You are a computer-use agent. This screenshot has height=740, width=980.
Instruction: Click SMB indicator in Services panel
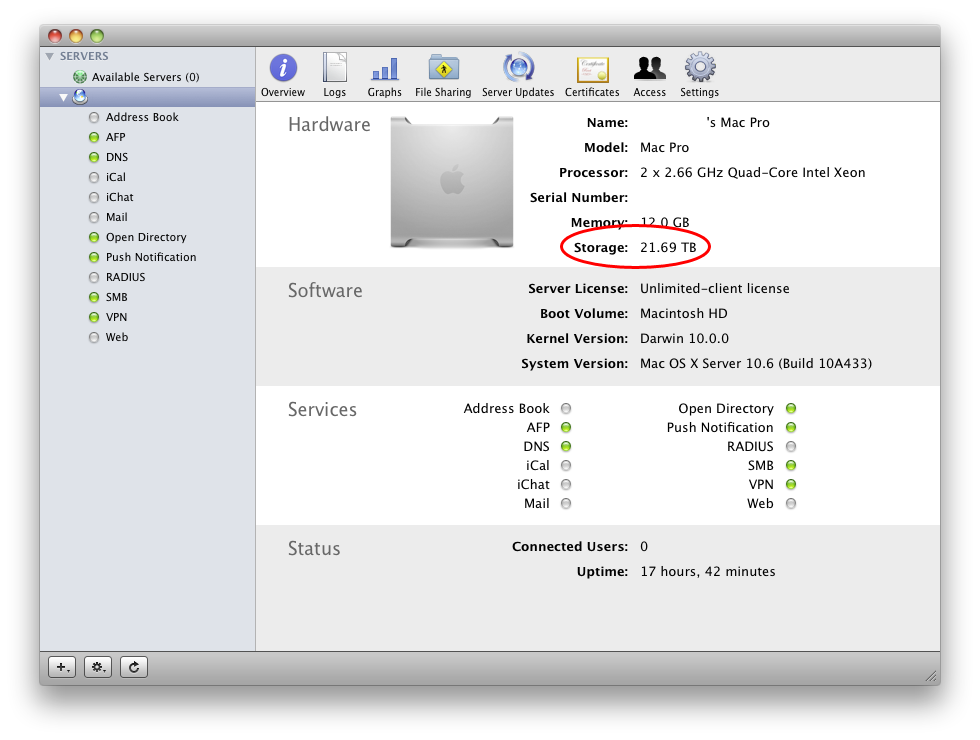tap(791, 466)
